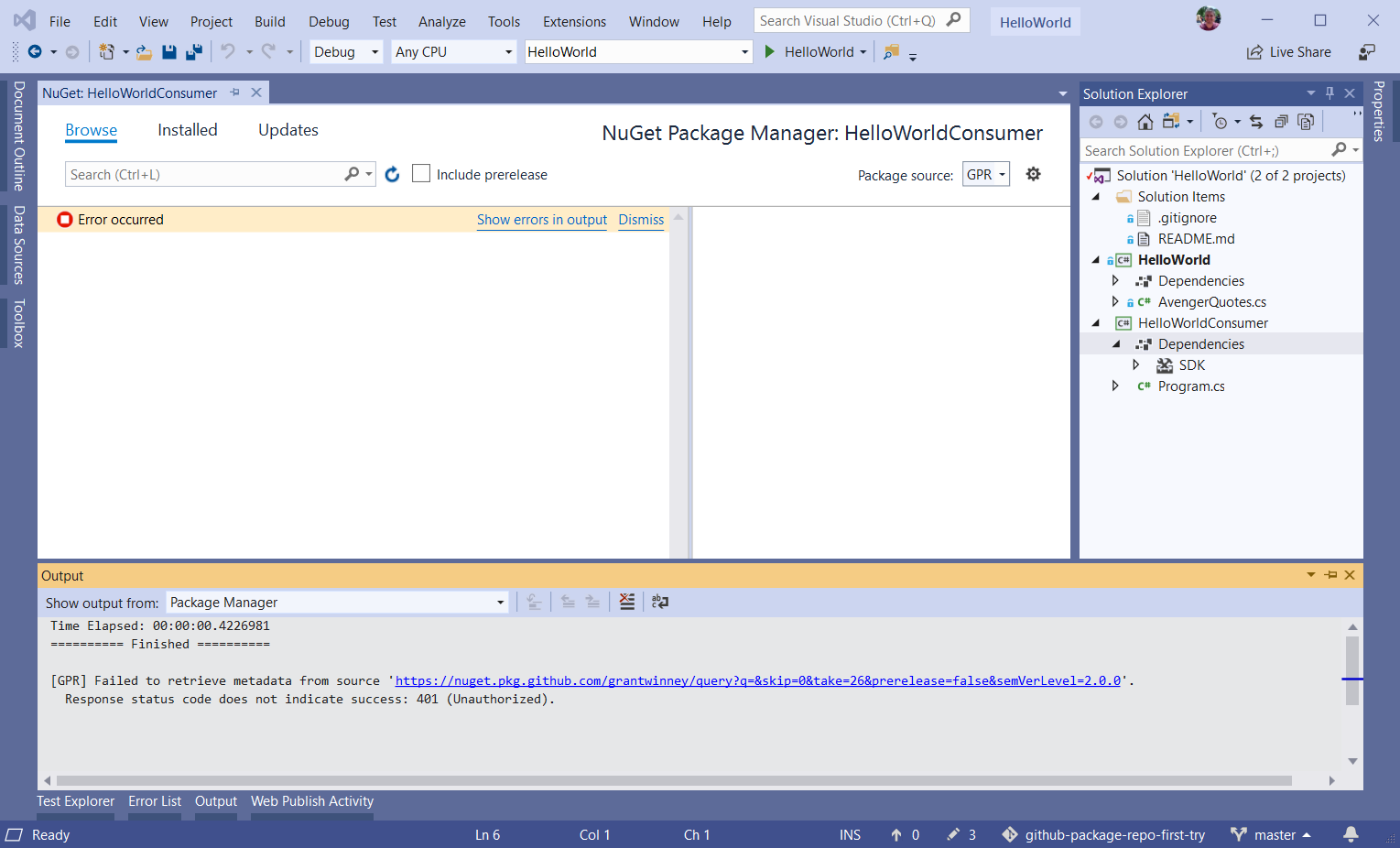Viewport: 1400px width, 848px height.
Task: Click the Show errors in output link
Action: tap(541, 220)
